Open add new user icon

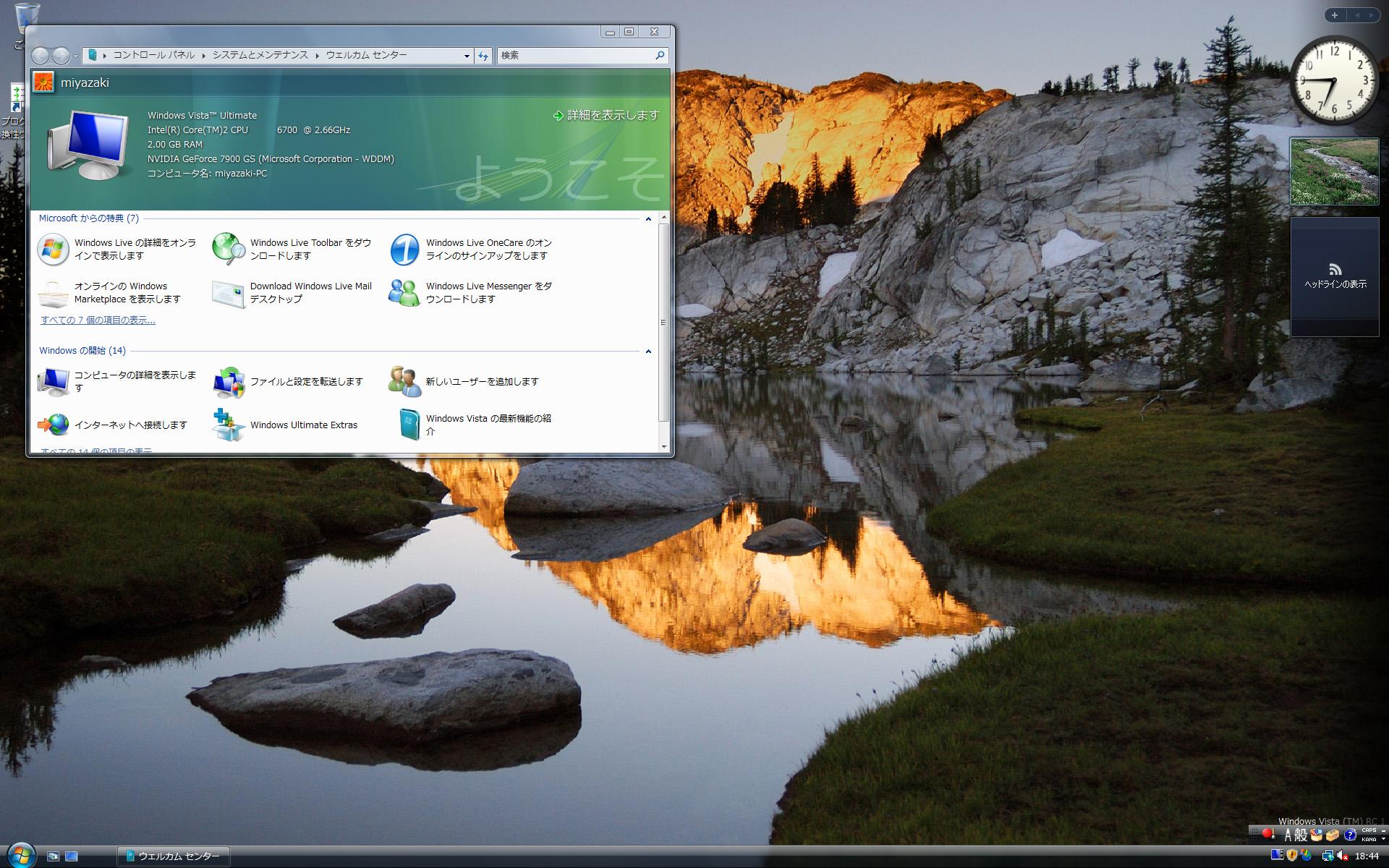point(404,382)
